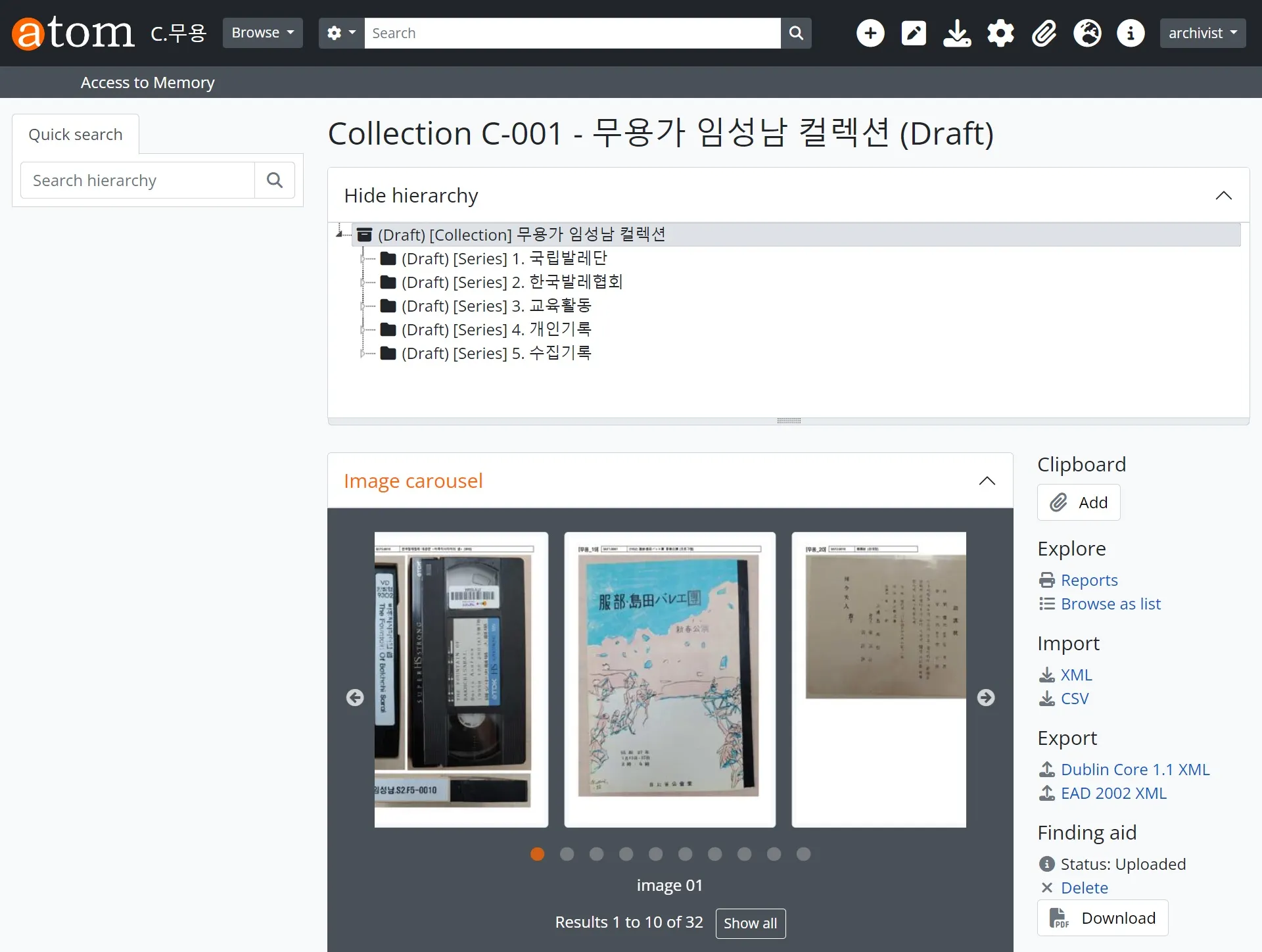Click the Show all button

pos(750,923)
